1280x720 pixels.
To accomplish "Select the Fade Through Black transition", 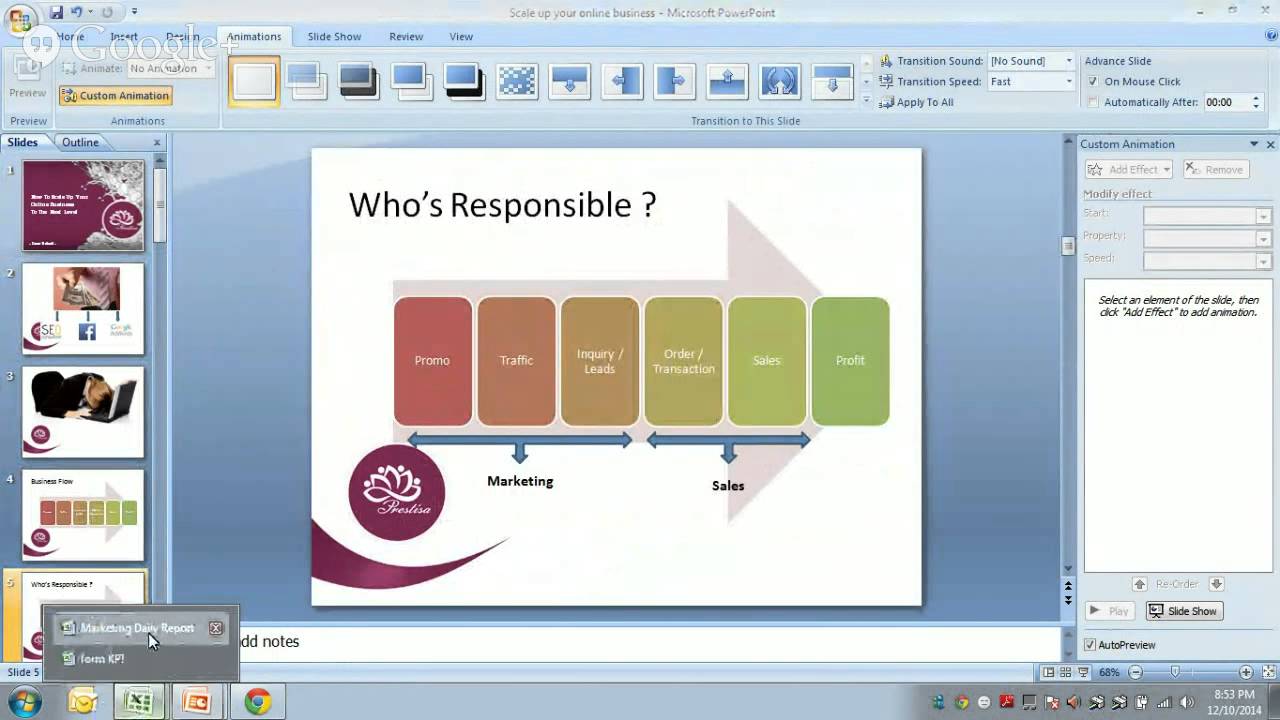I will [x=358, y=81].
